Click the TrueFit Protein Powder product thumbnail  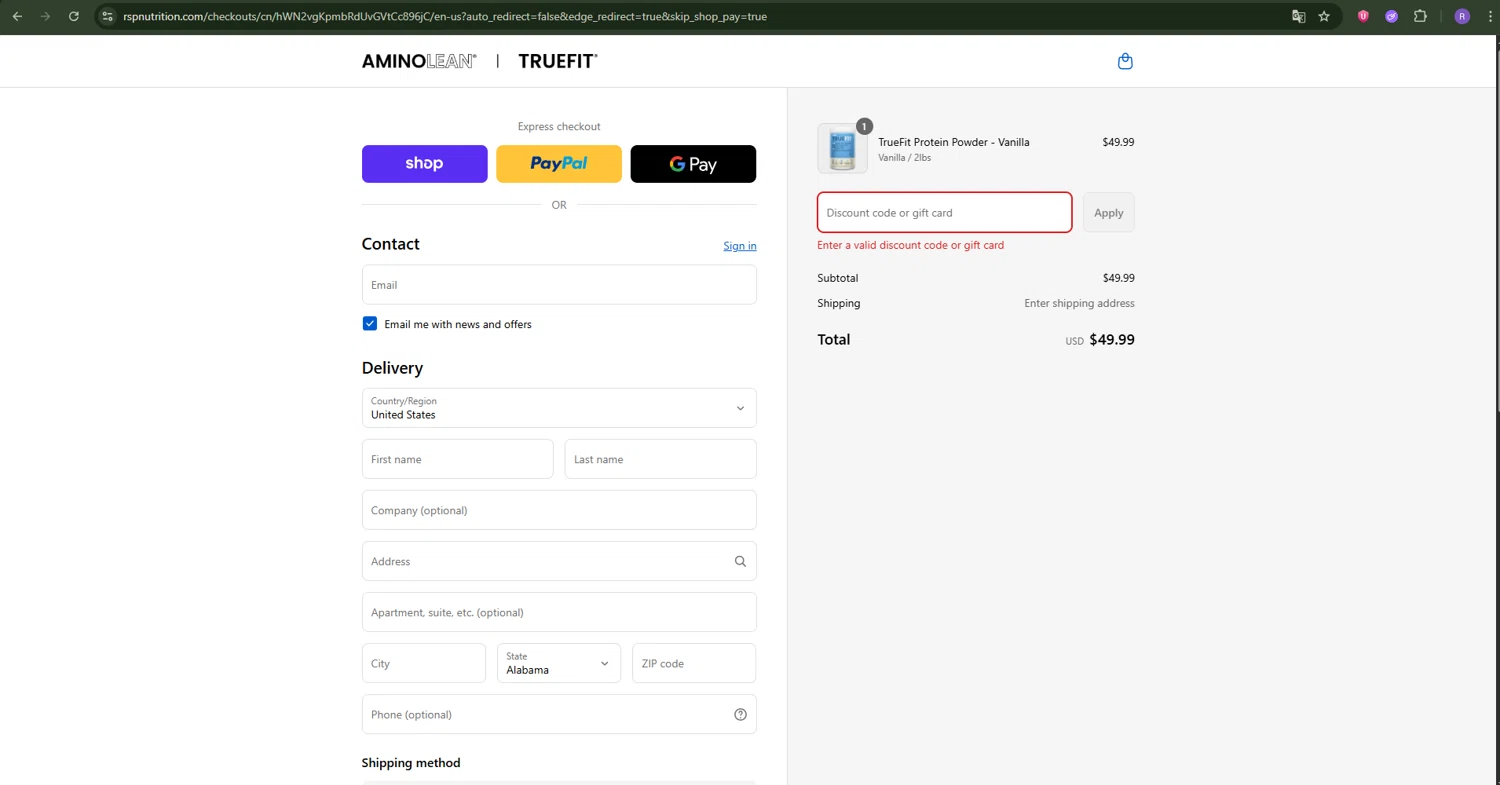pos(843,148)
